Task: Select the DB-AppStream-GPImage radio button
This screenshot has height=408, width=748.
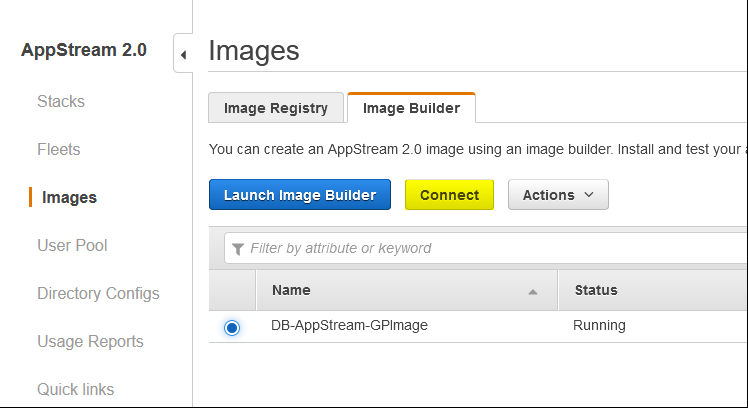Action: 232,327
